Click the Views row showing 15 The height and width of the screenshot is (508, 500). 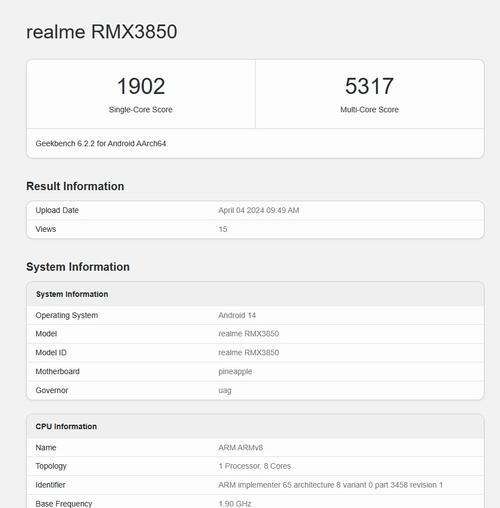(255, 229)
